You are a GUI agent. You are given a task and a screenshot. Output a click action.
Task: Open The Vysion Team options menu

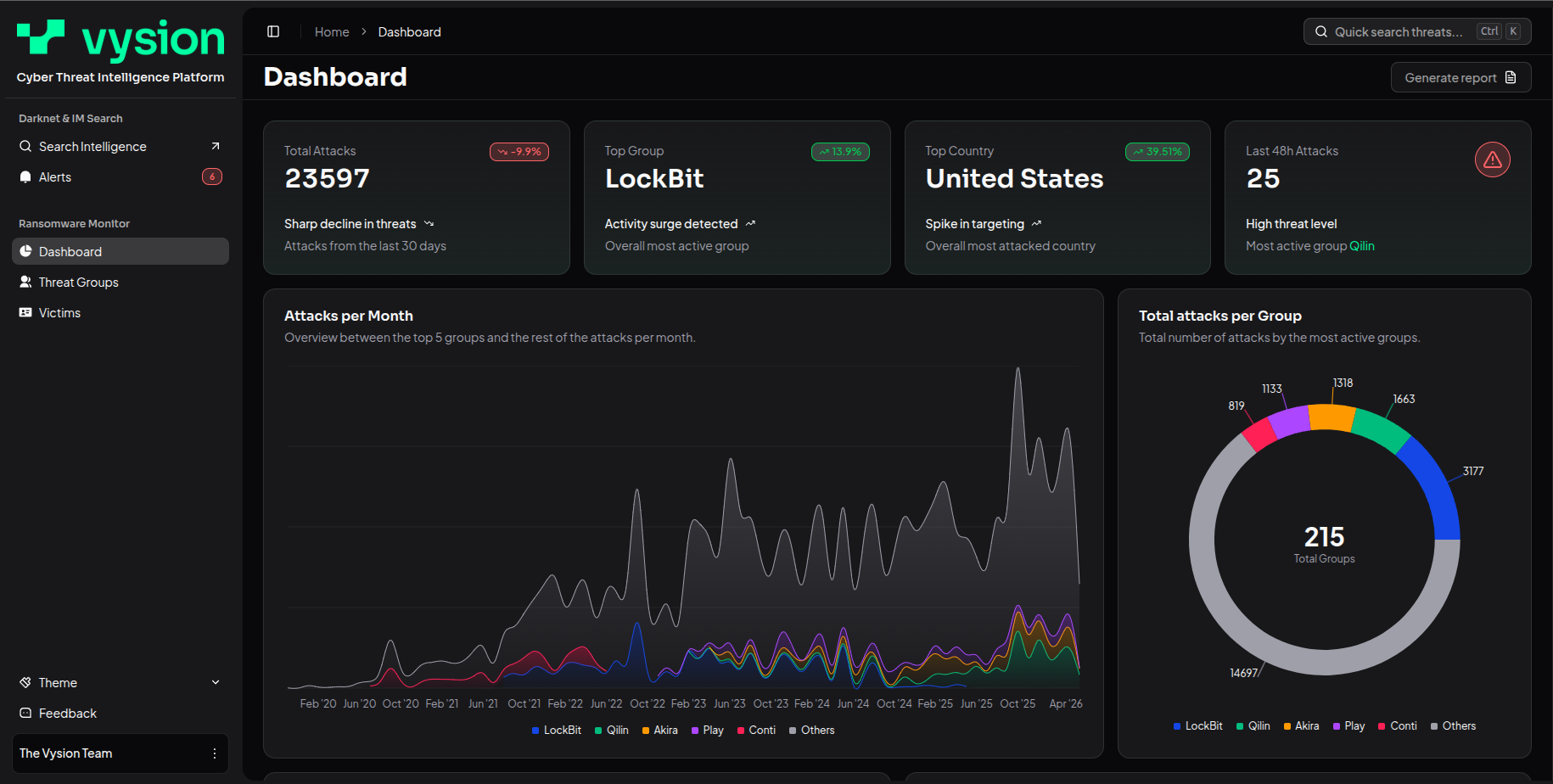click(x=214, y=753)
